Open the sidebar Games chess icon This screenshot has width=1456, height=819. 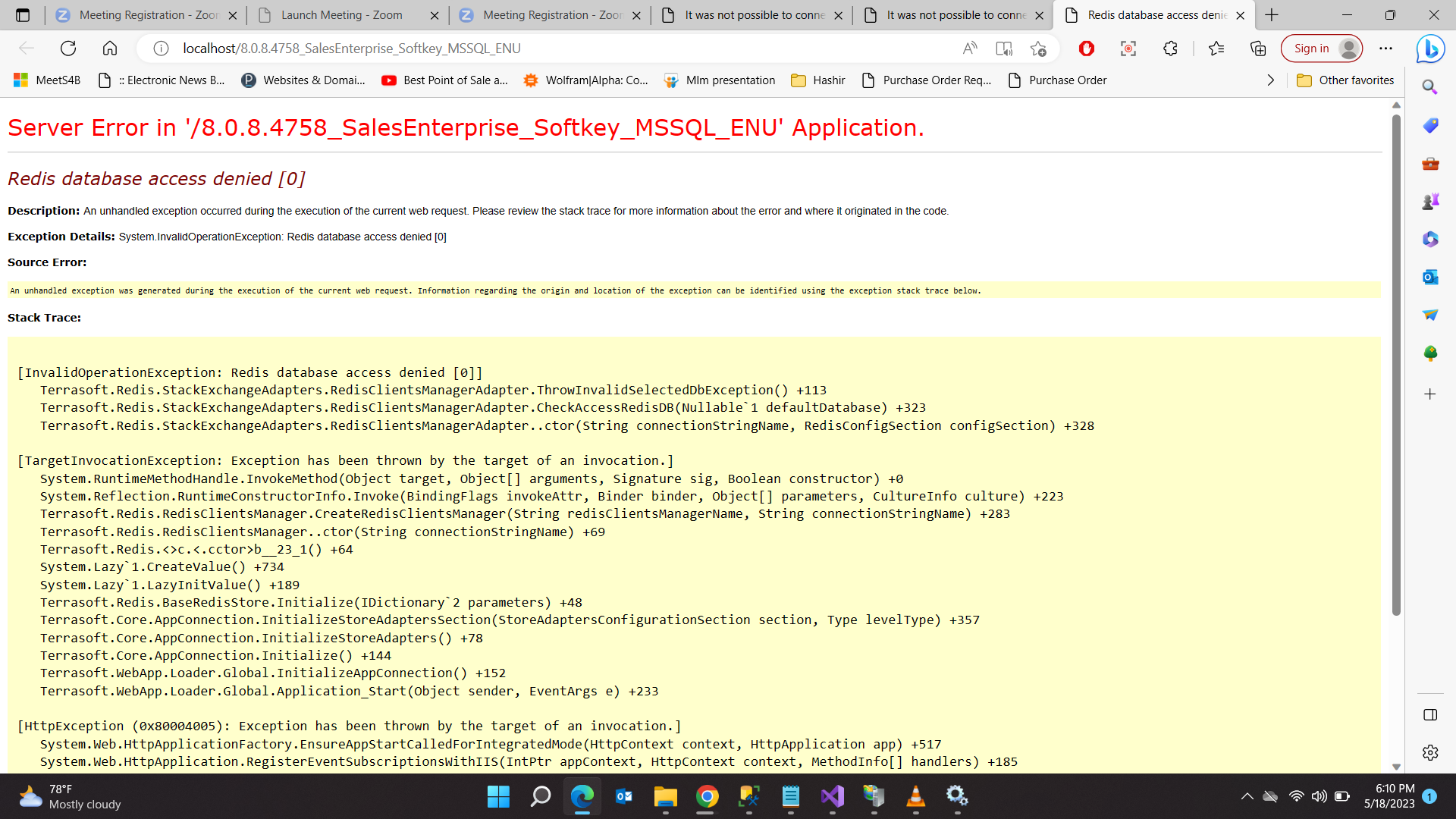(x=1430, y=201)
